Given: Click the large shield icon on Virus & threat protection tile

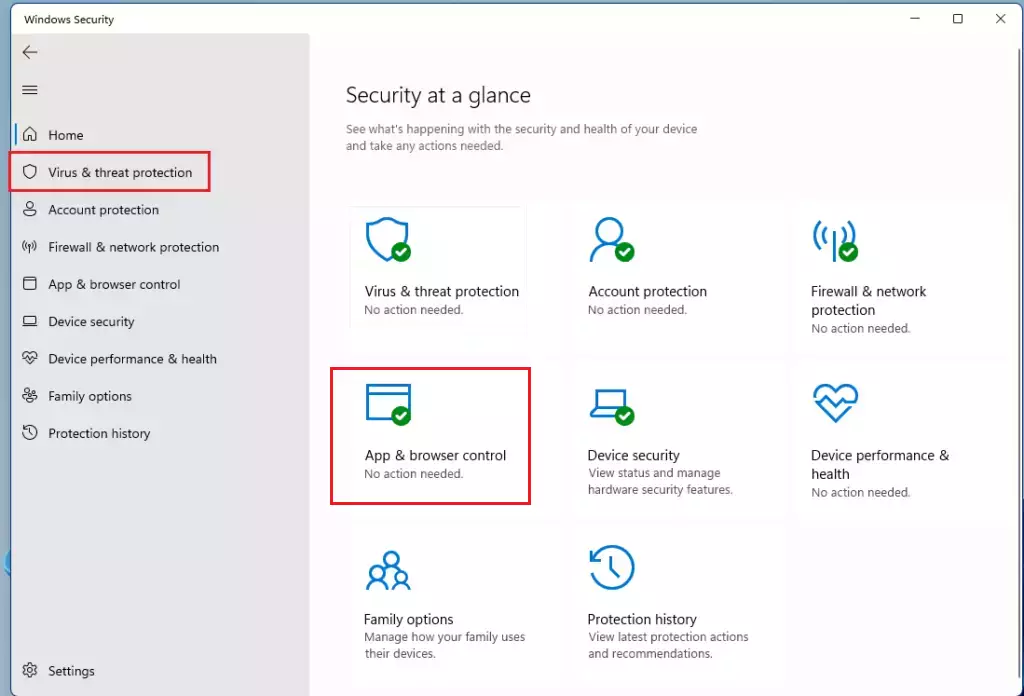Looking at the screenshot, I should (x=388, y=240).
